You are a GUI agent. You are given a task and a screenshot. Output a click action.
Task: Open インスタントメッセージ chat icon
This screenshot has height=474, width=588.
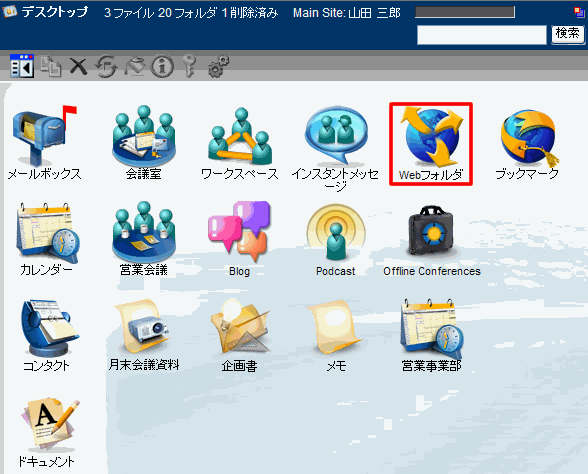(336, 136)
